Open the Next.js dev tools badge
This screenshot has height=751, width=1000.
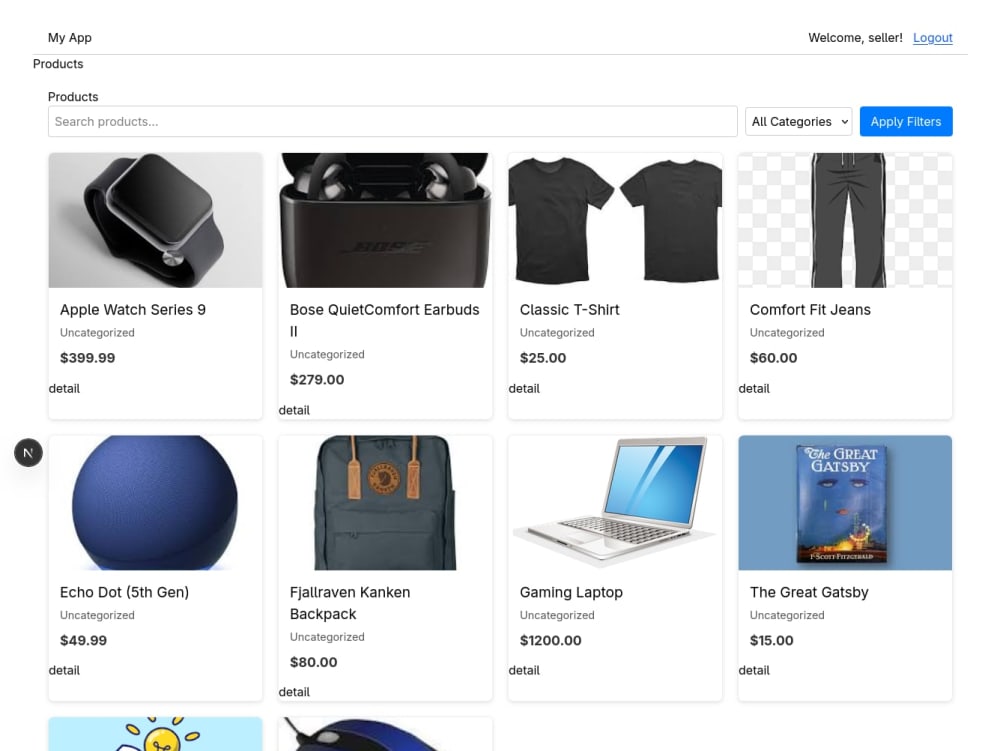(x=28, y=453)
